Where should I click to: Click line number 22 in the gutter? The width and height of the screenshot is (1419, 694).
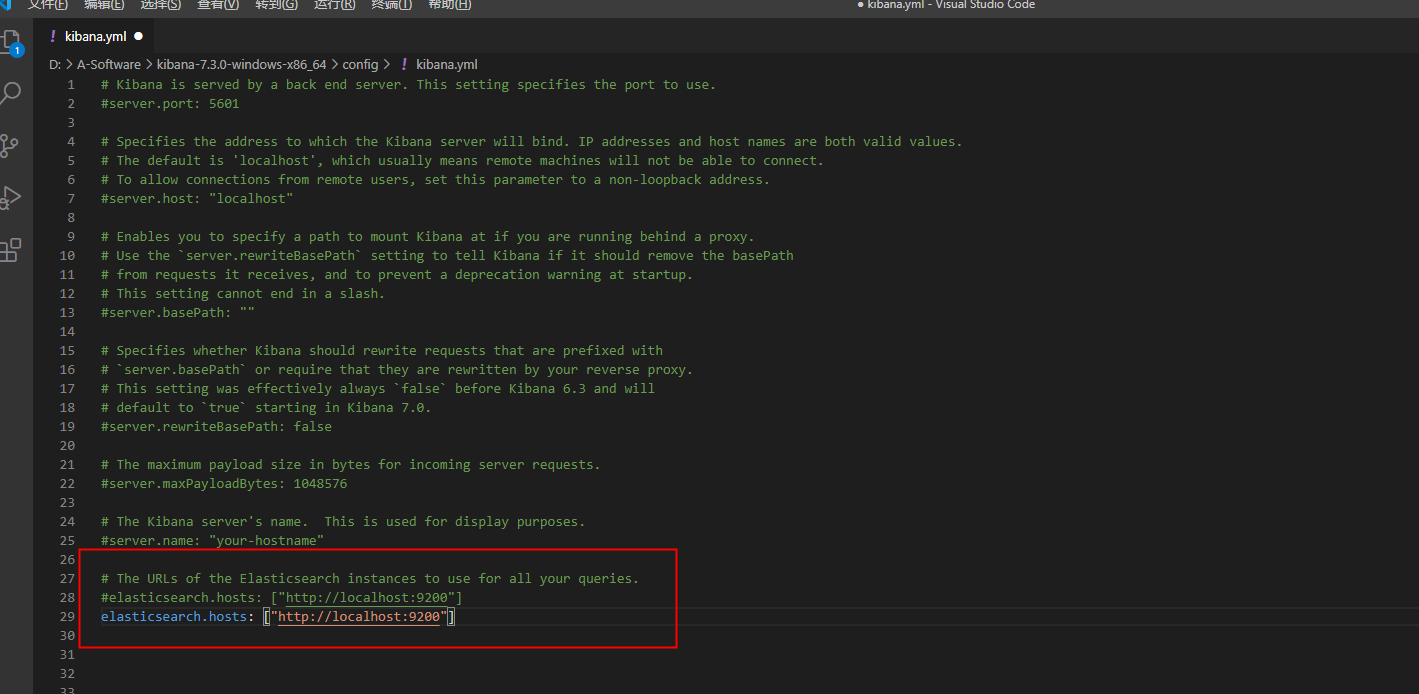67,484
